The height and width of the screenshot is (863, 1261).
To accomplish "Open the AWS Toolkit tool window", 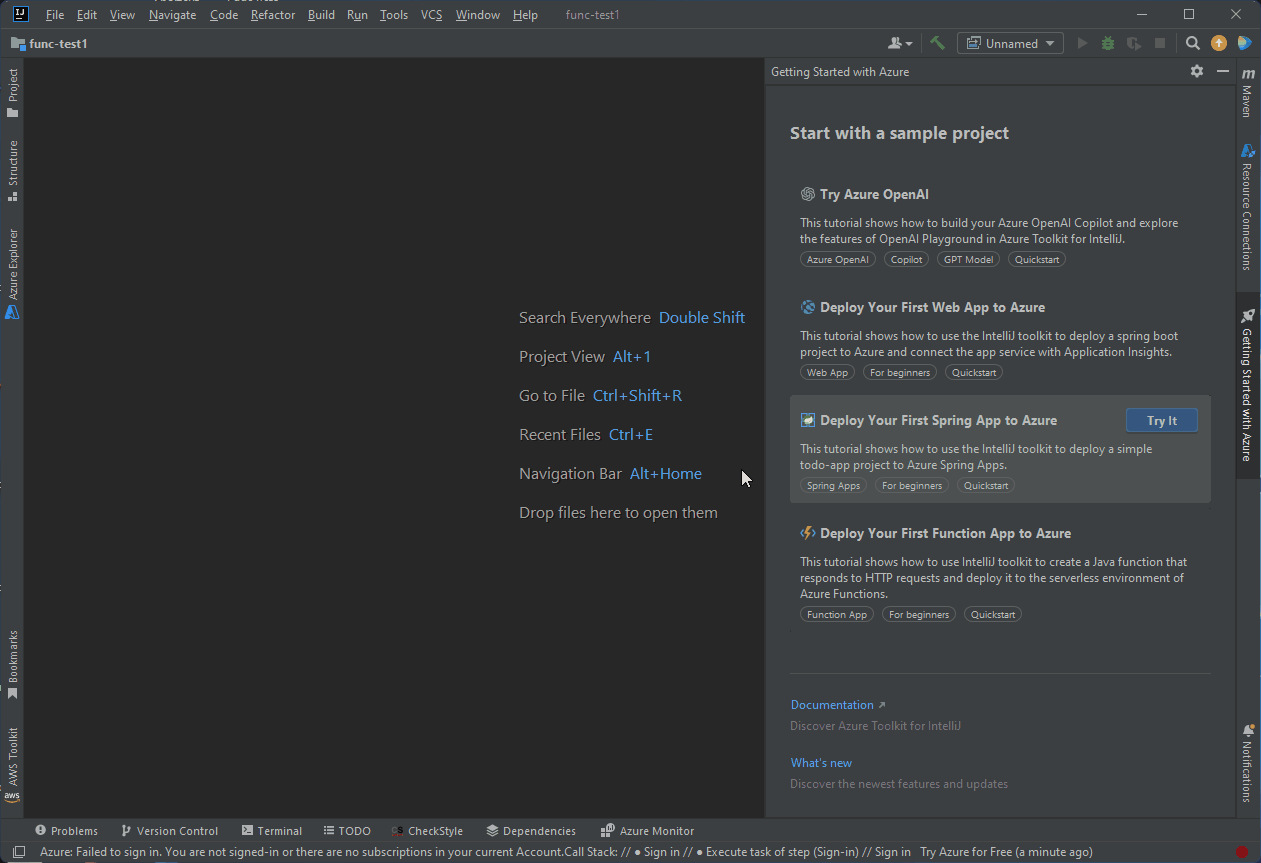I will click(x=13, y=765).
